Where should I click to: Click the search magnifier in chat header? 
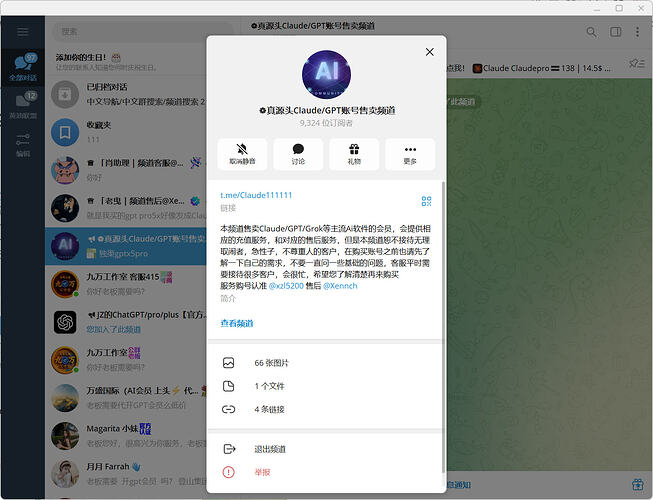coord(591,32)
